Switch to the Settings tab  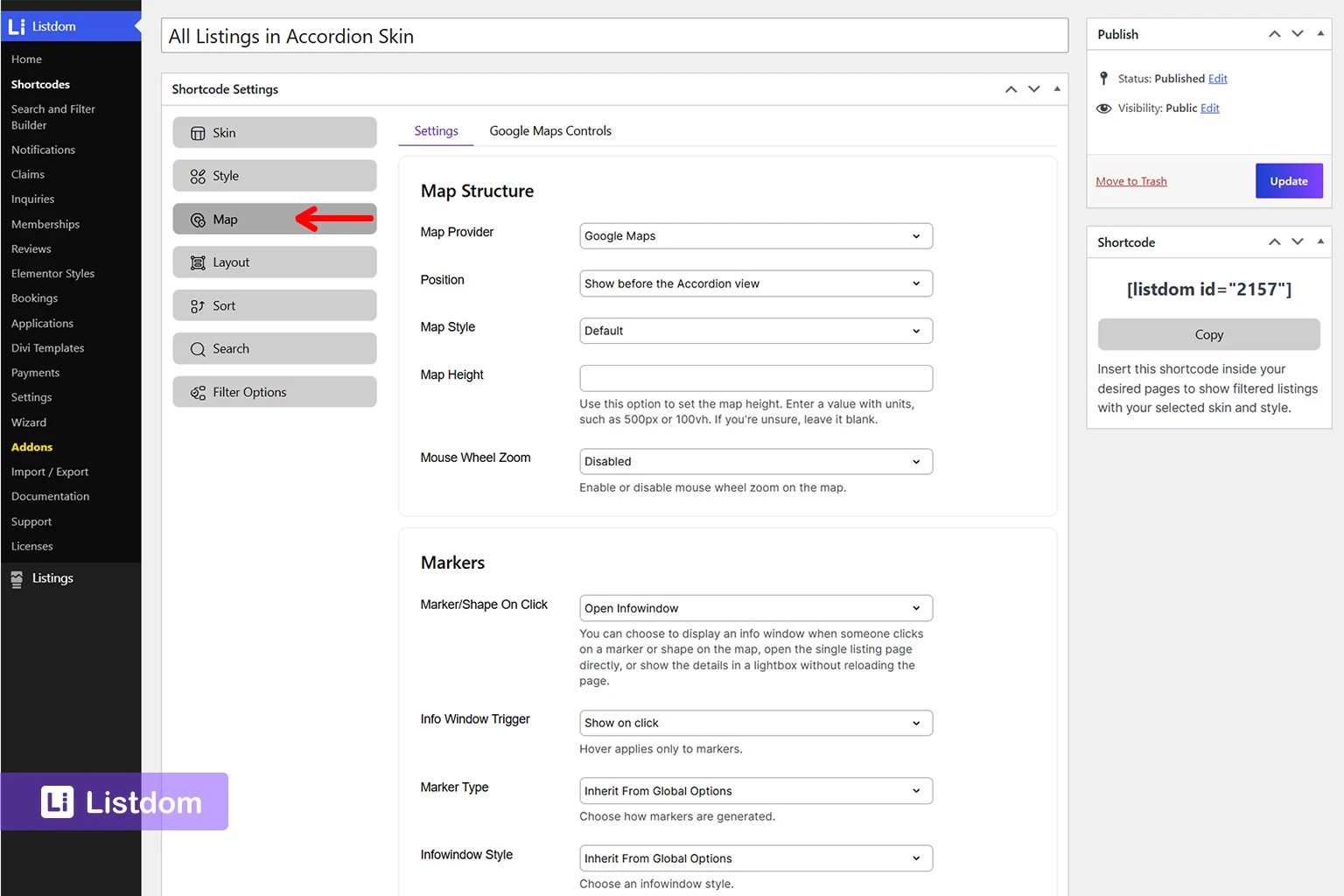[x=436, y=131]
